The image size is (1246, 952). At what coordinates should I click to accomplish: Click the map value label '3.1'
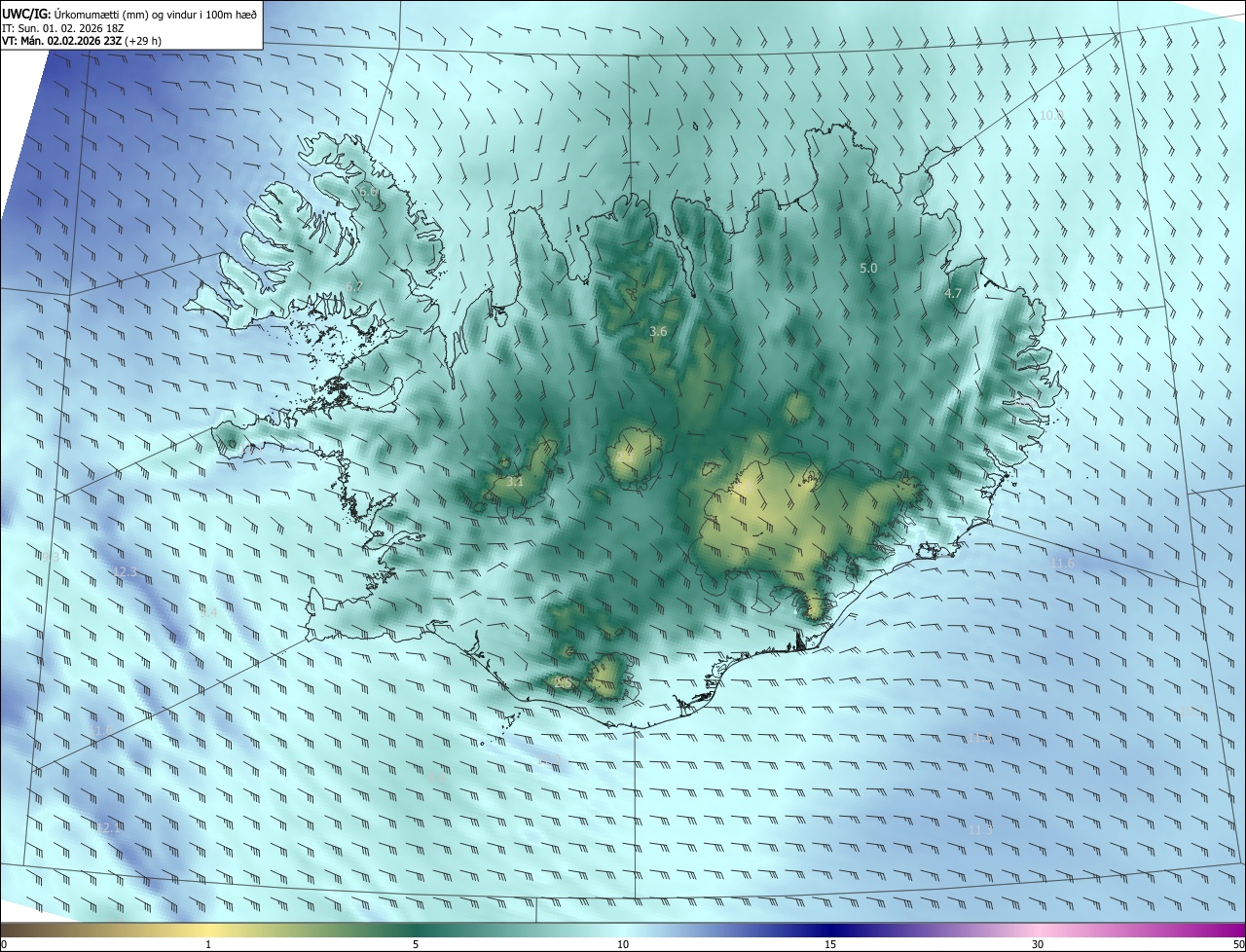(x=516, y=482)
